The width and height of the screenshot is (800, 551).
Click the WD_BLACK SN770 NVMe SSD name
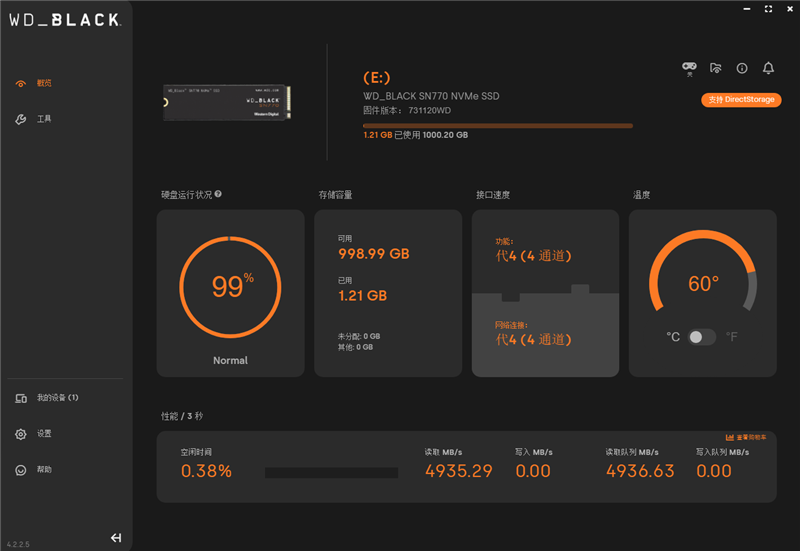click(431, 96)
